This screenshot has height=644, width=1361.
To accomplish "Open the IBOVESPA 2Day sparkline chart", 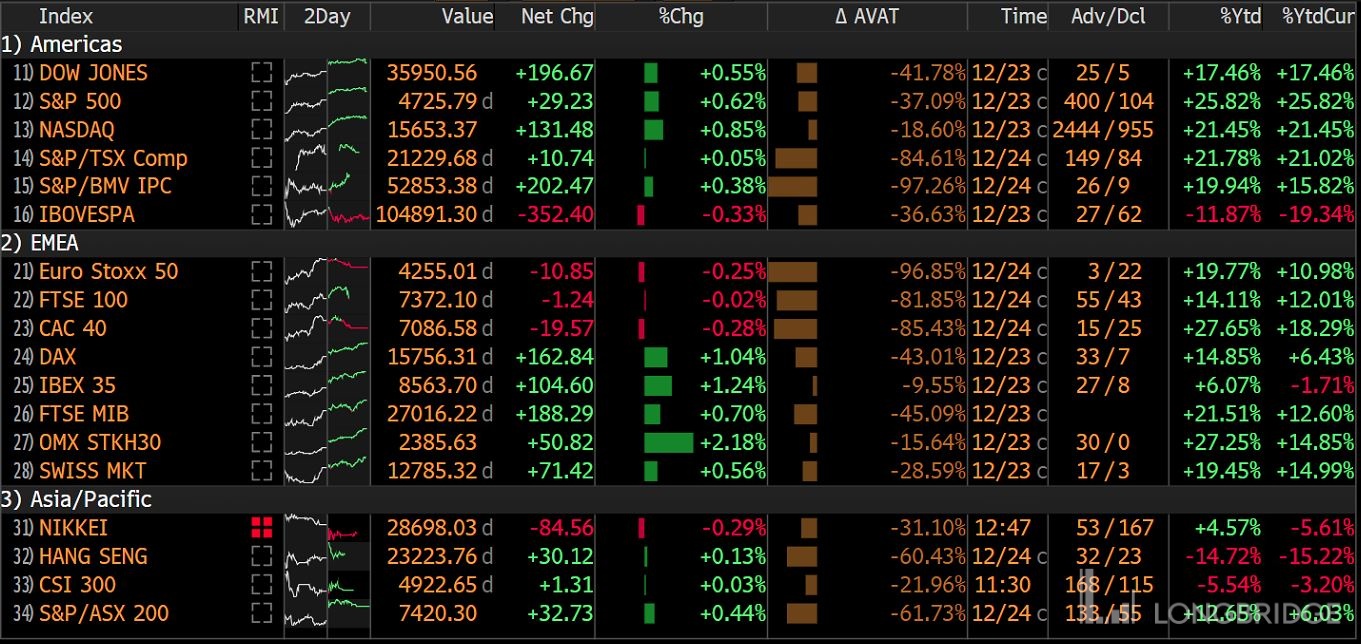I will 327,215.
